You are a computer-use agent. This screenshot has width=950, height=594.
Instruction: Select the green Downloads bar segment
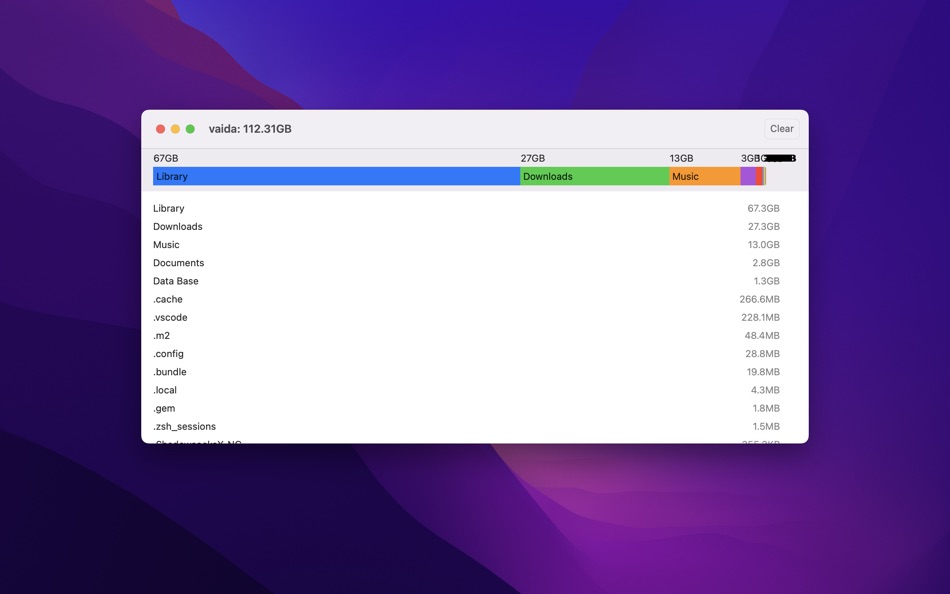(594, 176)
